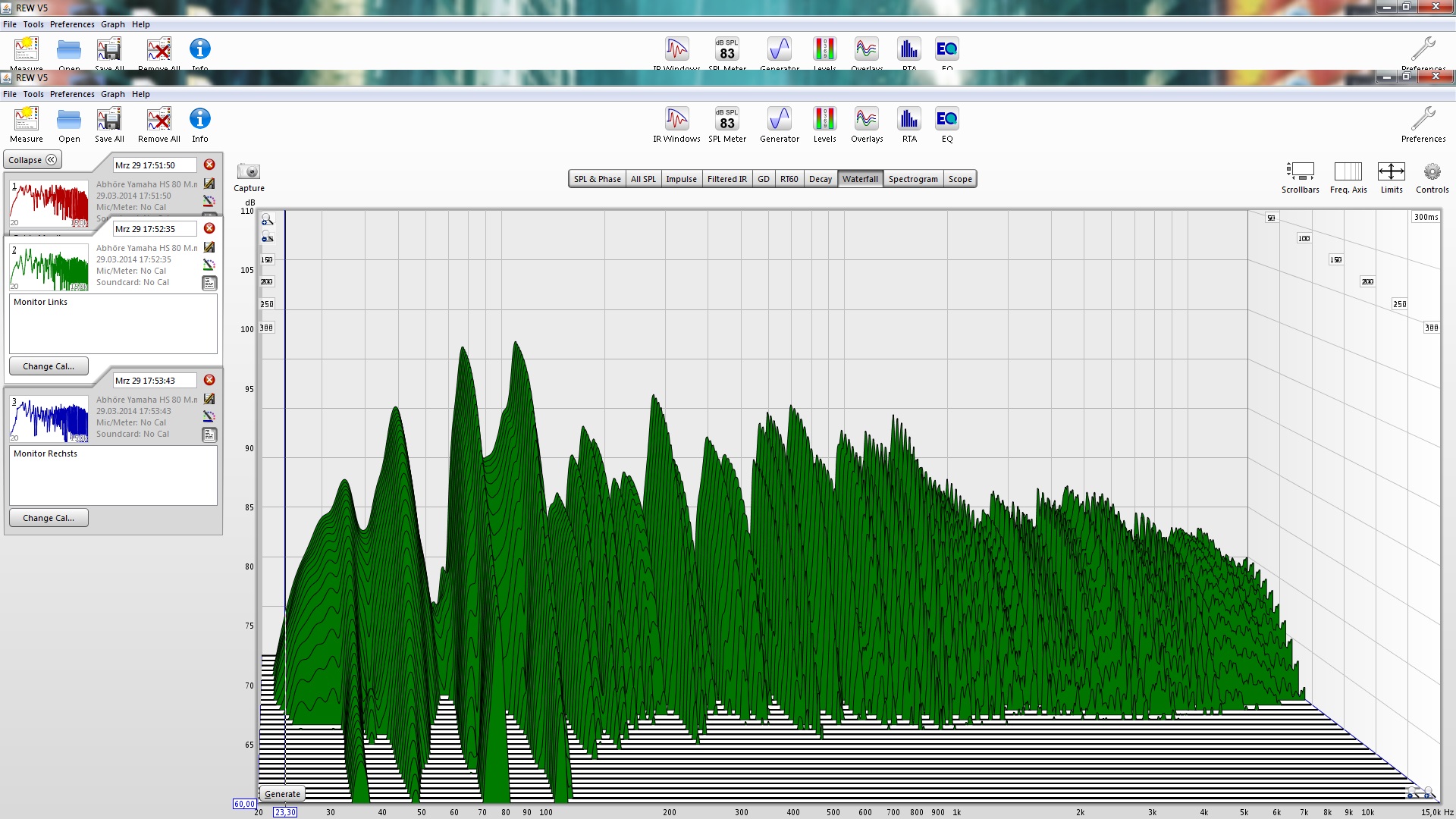Open Help menu in front window
This screenshot has height=819, width=1456.
pos(141,94)
